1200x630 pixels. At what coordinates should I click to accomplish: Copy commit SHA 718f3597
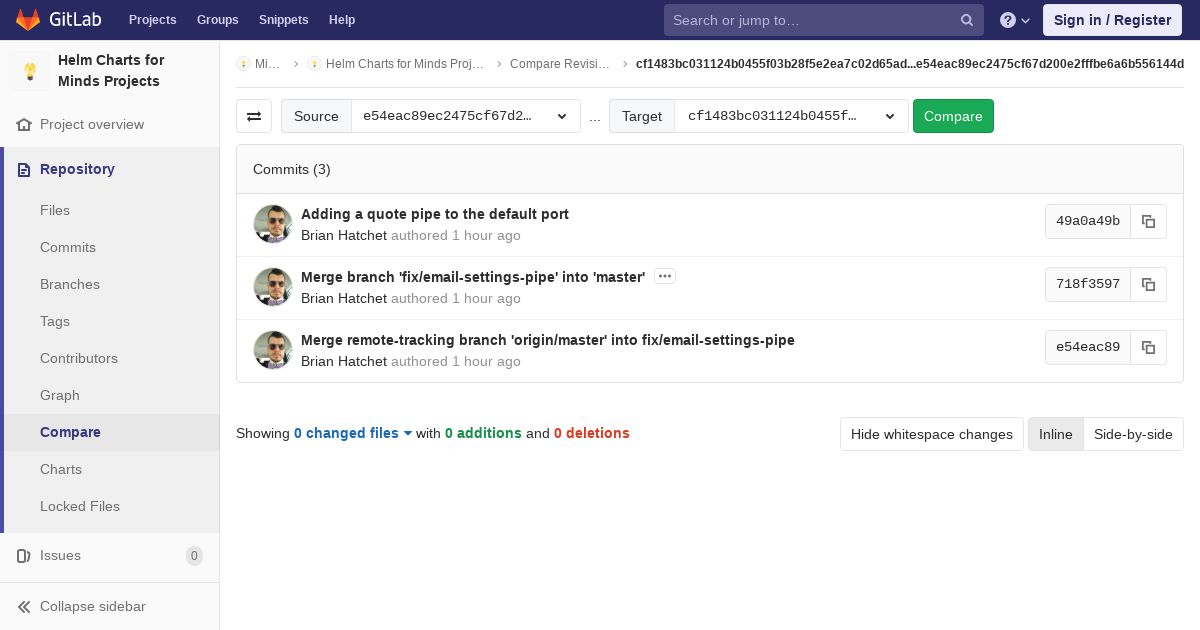pos(1148,284)
